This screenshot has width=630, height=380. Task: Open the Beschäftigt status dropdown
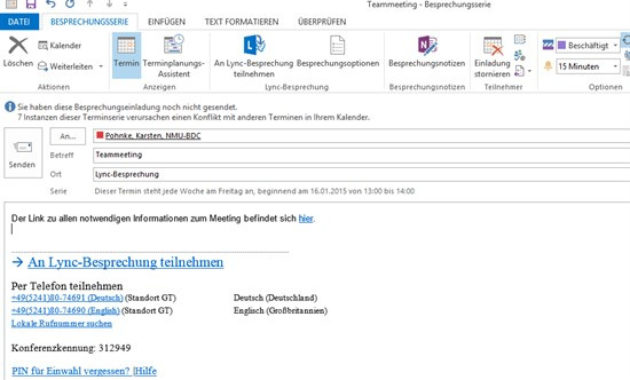pyautogui.click(x=615, y=45)
